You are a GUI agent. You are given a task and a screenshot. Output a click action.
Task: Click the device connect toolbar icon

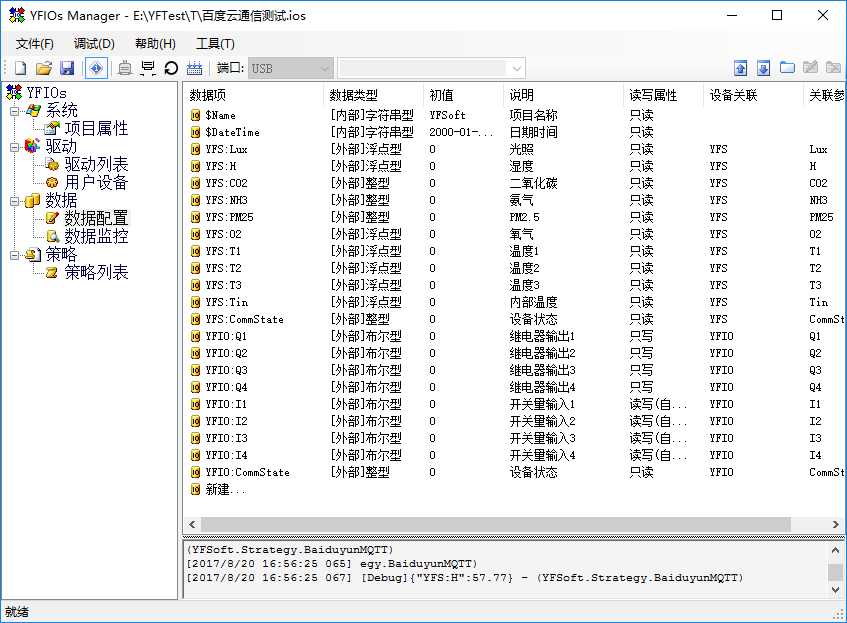tap(125, 68)
